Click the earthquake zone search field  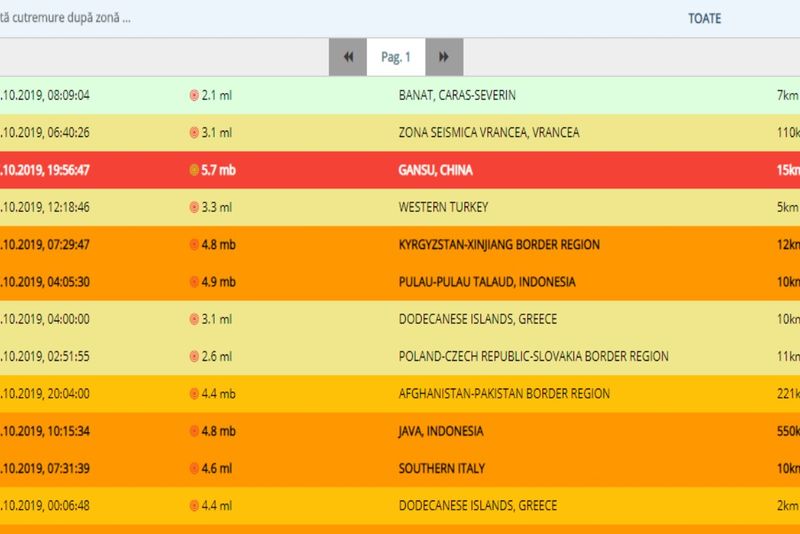(150, 18)
